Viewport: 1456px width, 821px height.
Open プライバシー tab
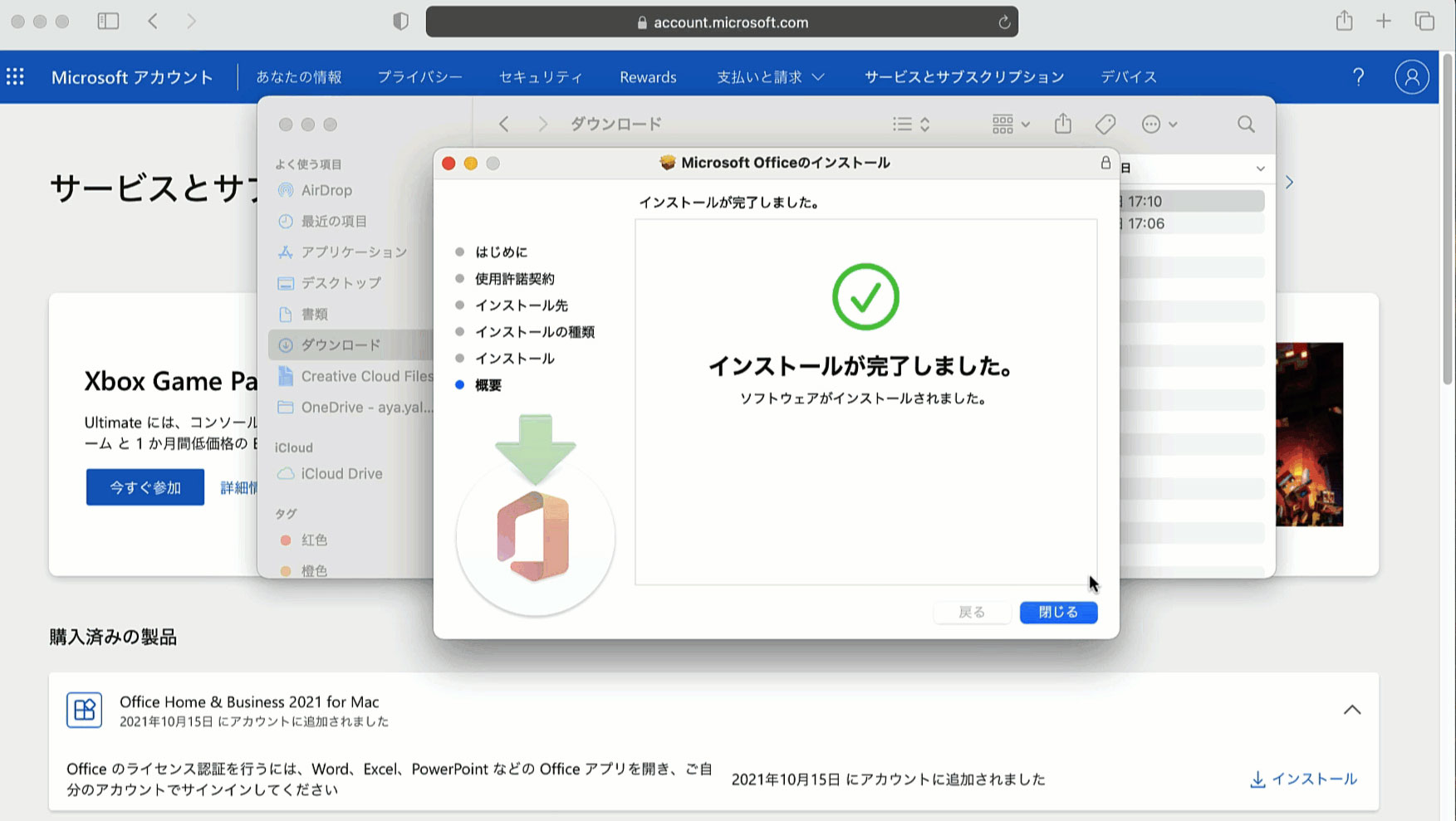pyautogui.click(x=419, y=77)
